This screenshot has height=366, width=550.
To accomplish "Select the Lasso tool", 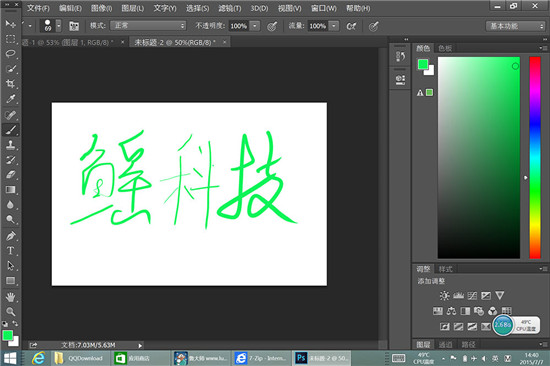I will point(11,54).
